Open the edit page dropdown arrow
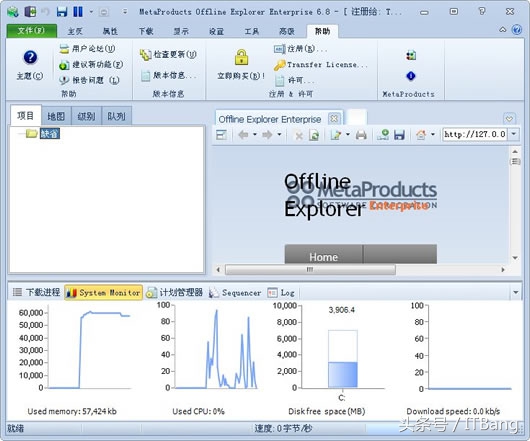The width and height of the screenshot is (530, 441). tap(348, 134)
